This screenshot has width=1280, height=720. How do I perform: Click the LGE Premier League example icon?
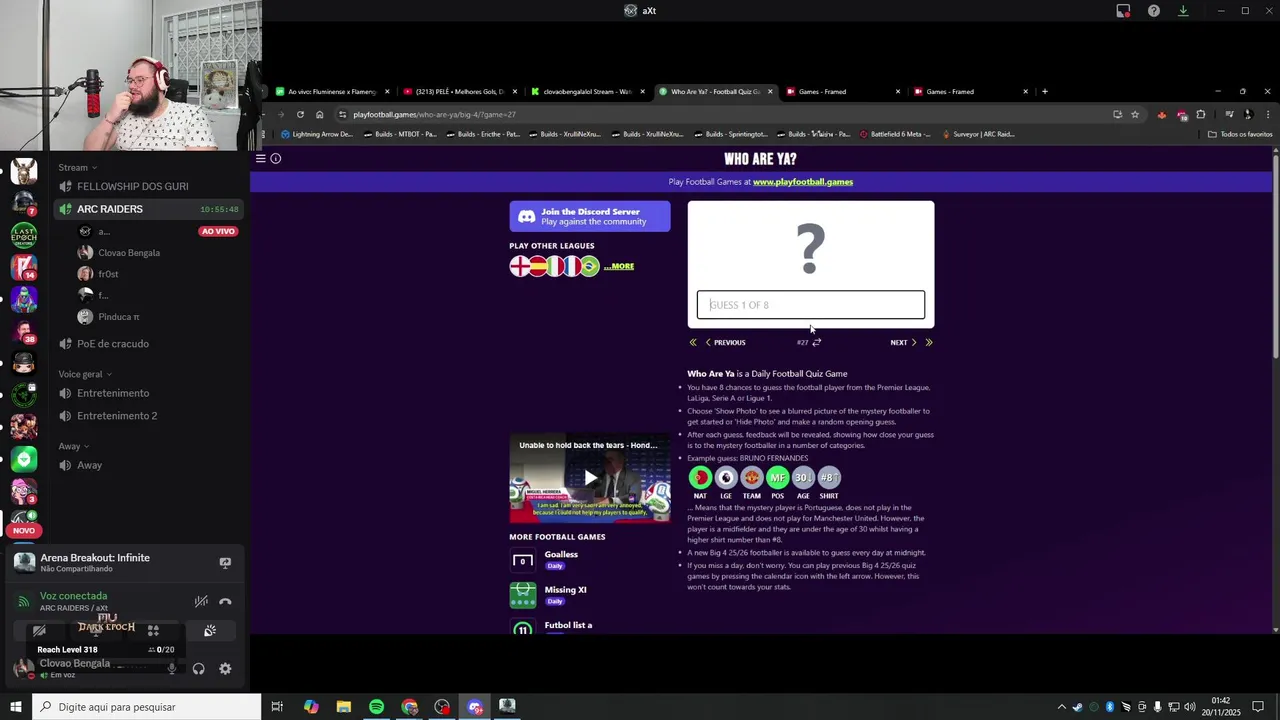point(726,478)
